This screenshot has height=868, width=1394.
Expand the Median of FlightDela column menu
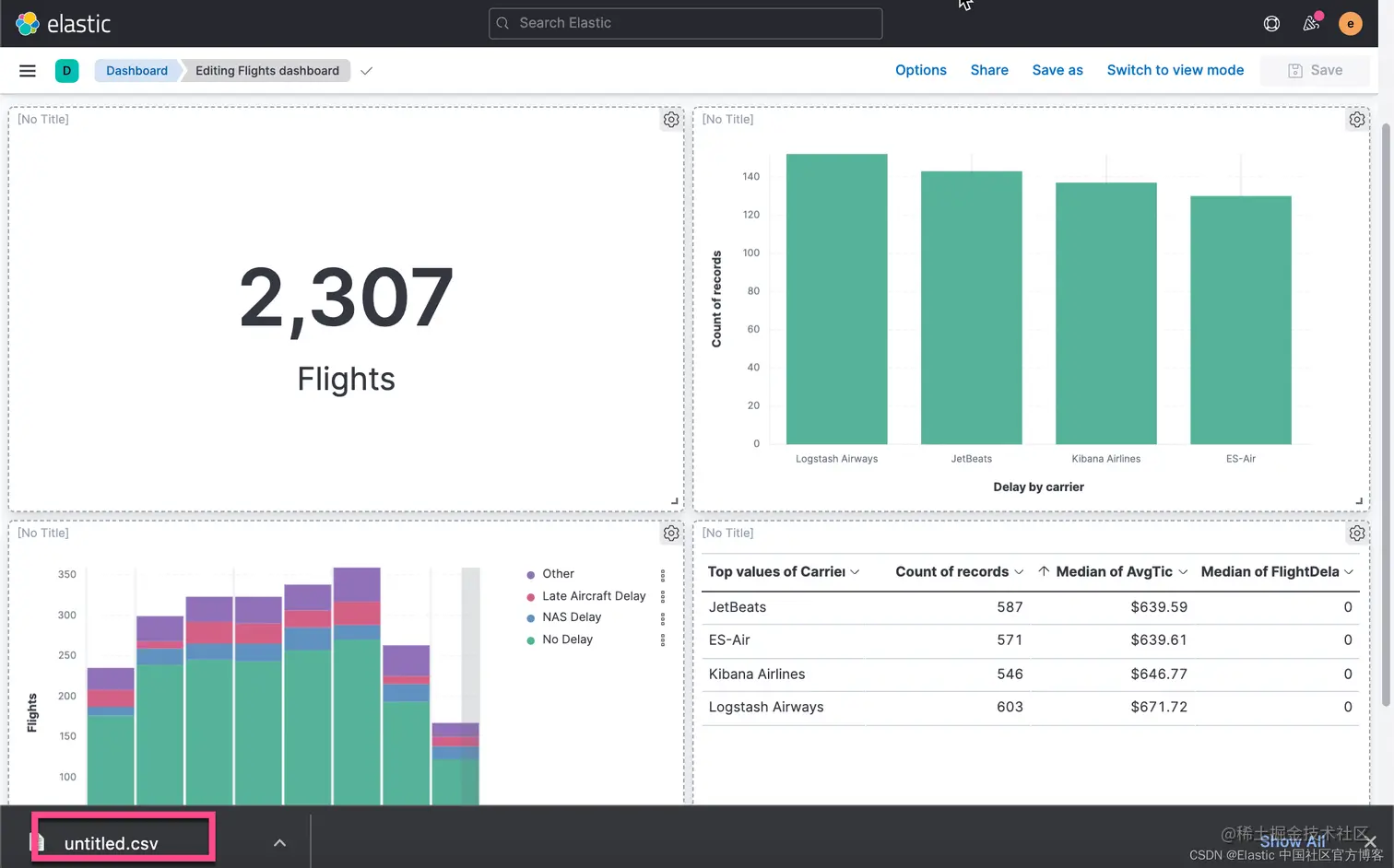coord(1349,572)
